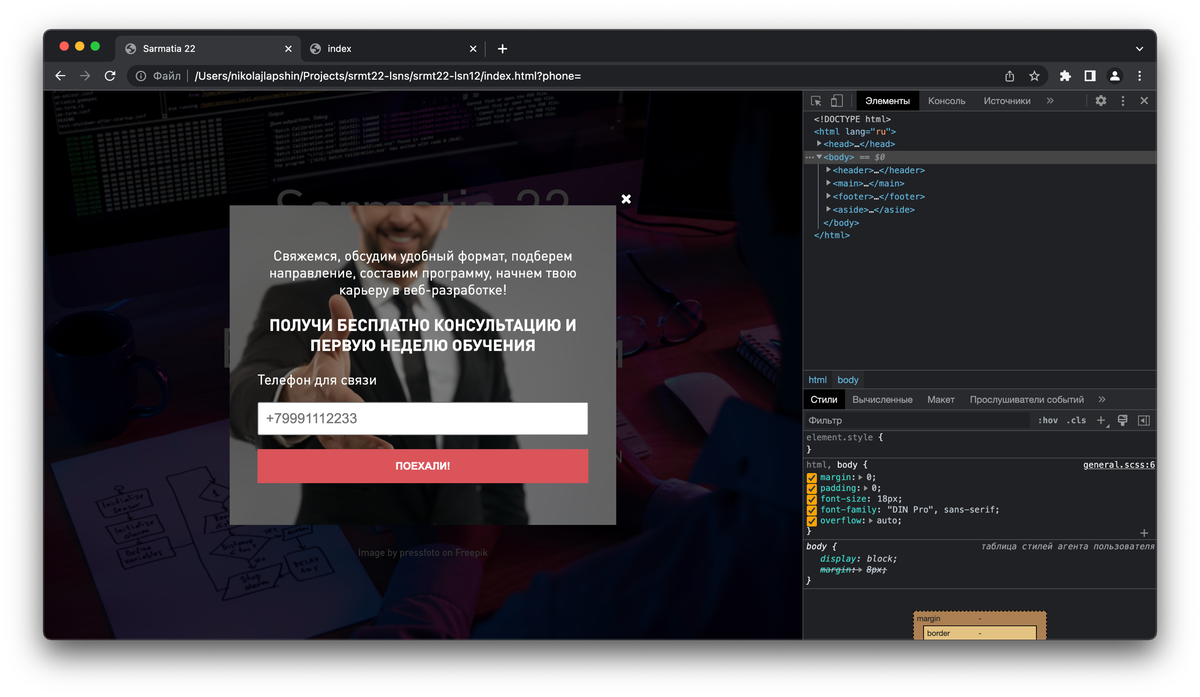Add a new style rule with plus icon

tap(1101, 421)
